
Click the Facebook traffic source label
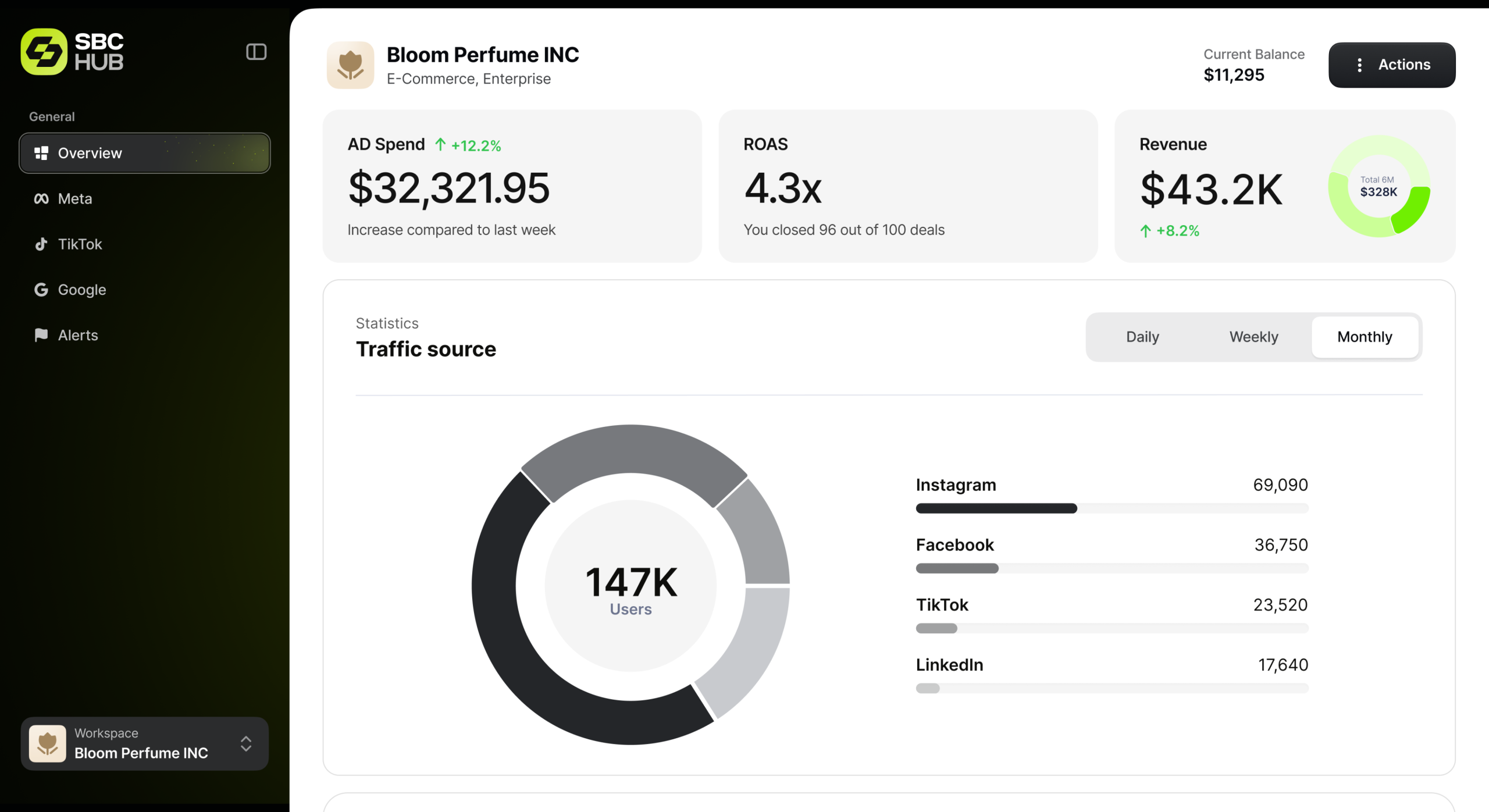pyautogui.click(x=954, y=544)
